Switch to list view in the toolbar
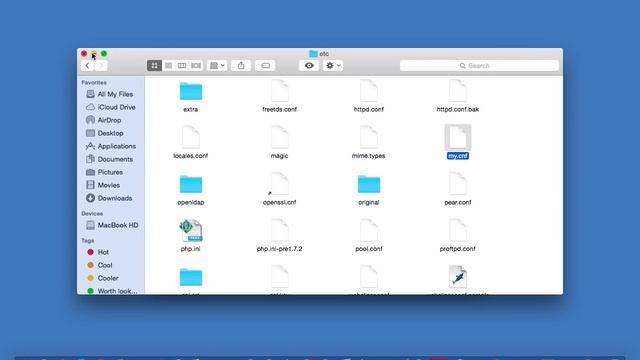 pos(168,65)
